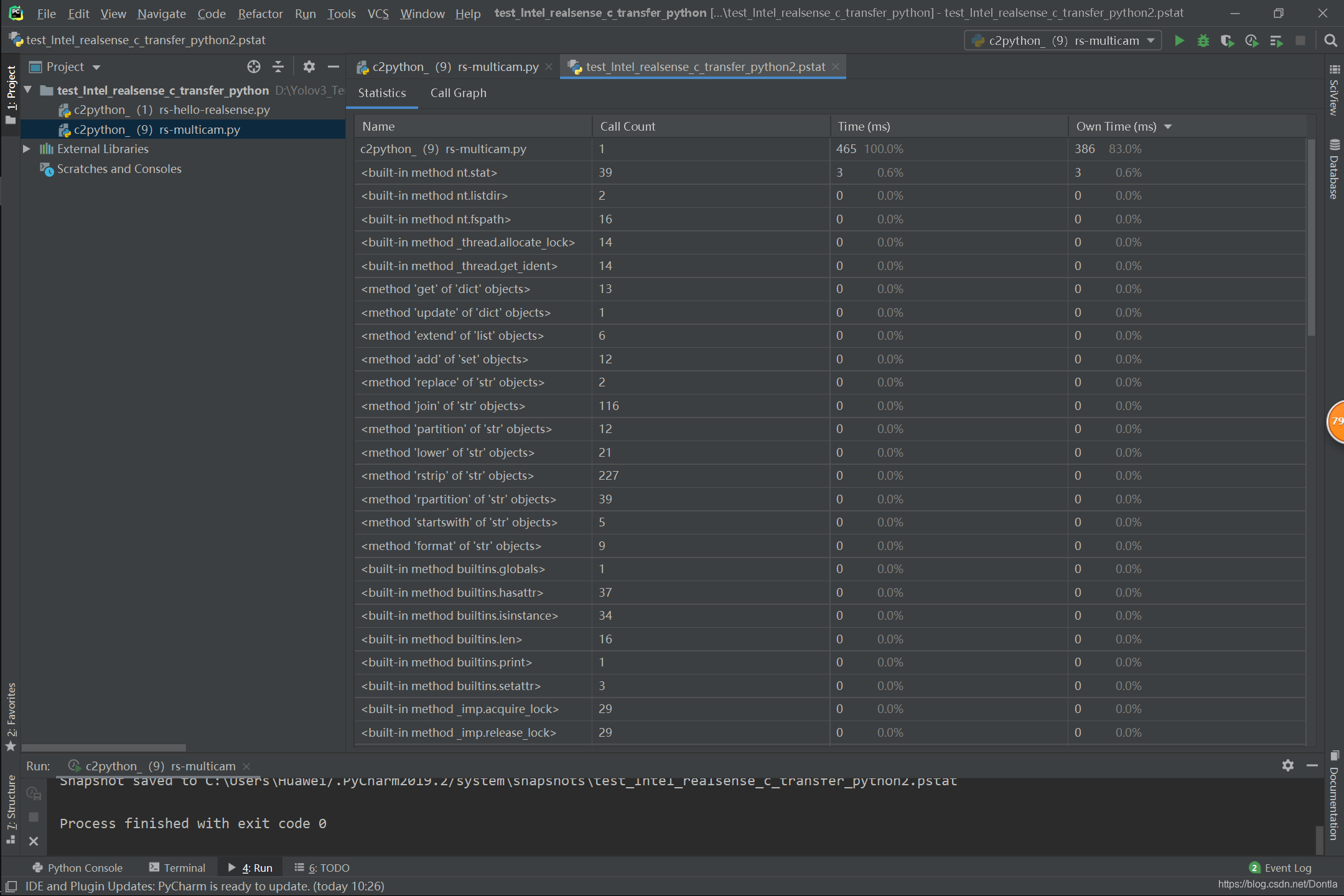Select the <built-in method nt.stat> row

point(830,172)
